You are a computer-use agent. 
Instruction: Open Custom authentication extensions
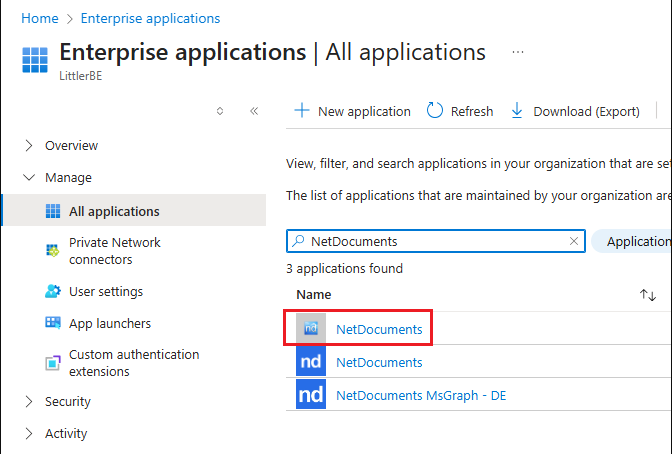(134, 363)
